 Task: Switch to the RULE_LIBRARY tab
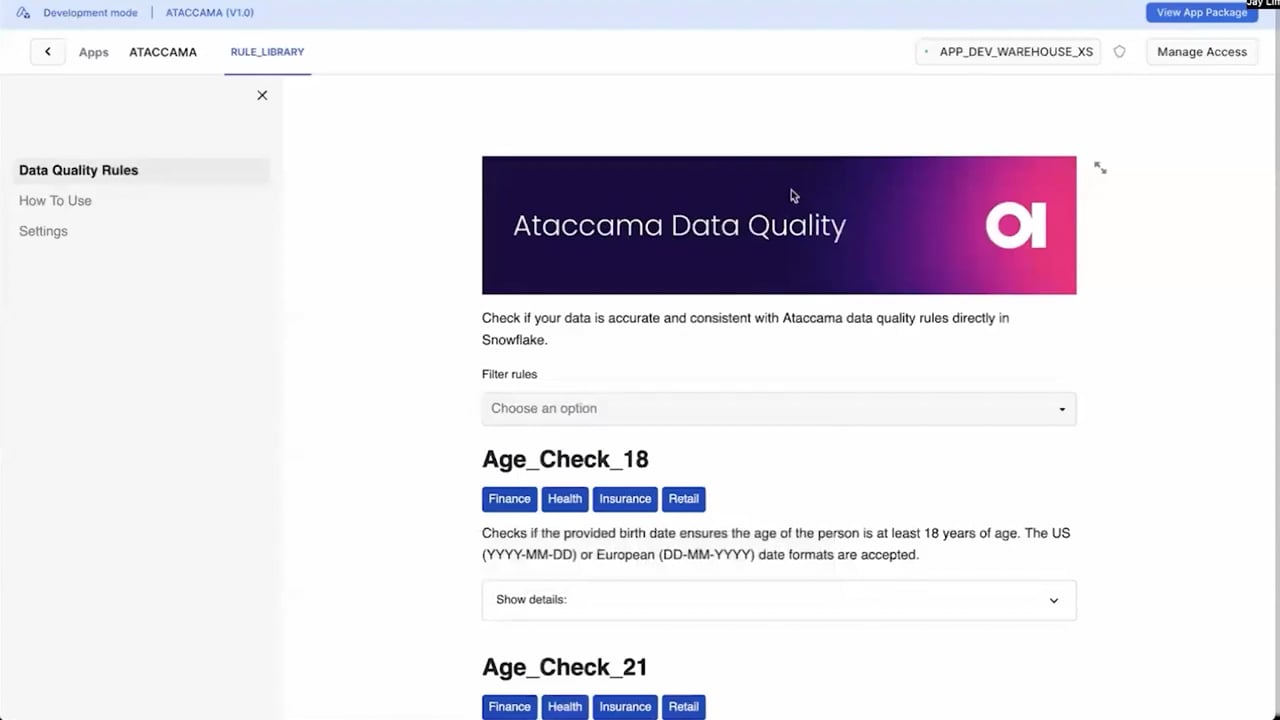[267, 51]
